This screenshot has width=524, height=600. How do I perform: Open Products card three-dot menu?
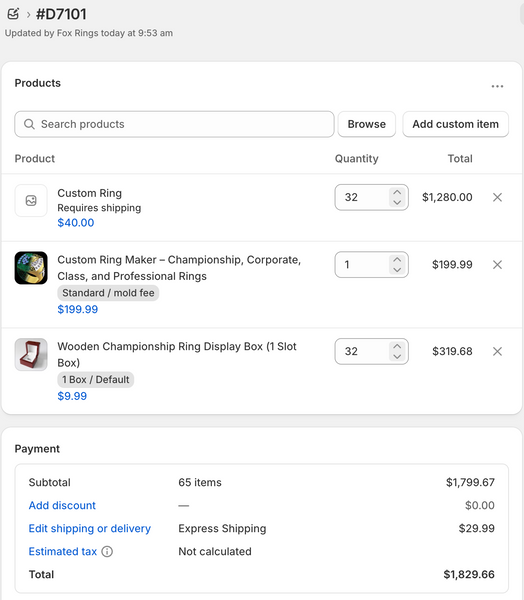tap(497, 86)
